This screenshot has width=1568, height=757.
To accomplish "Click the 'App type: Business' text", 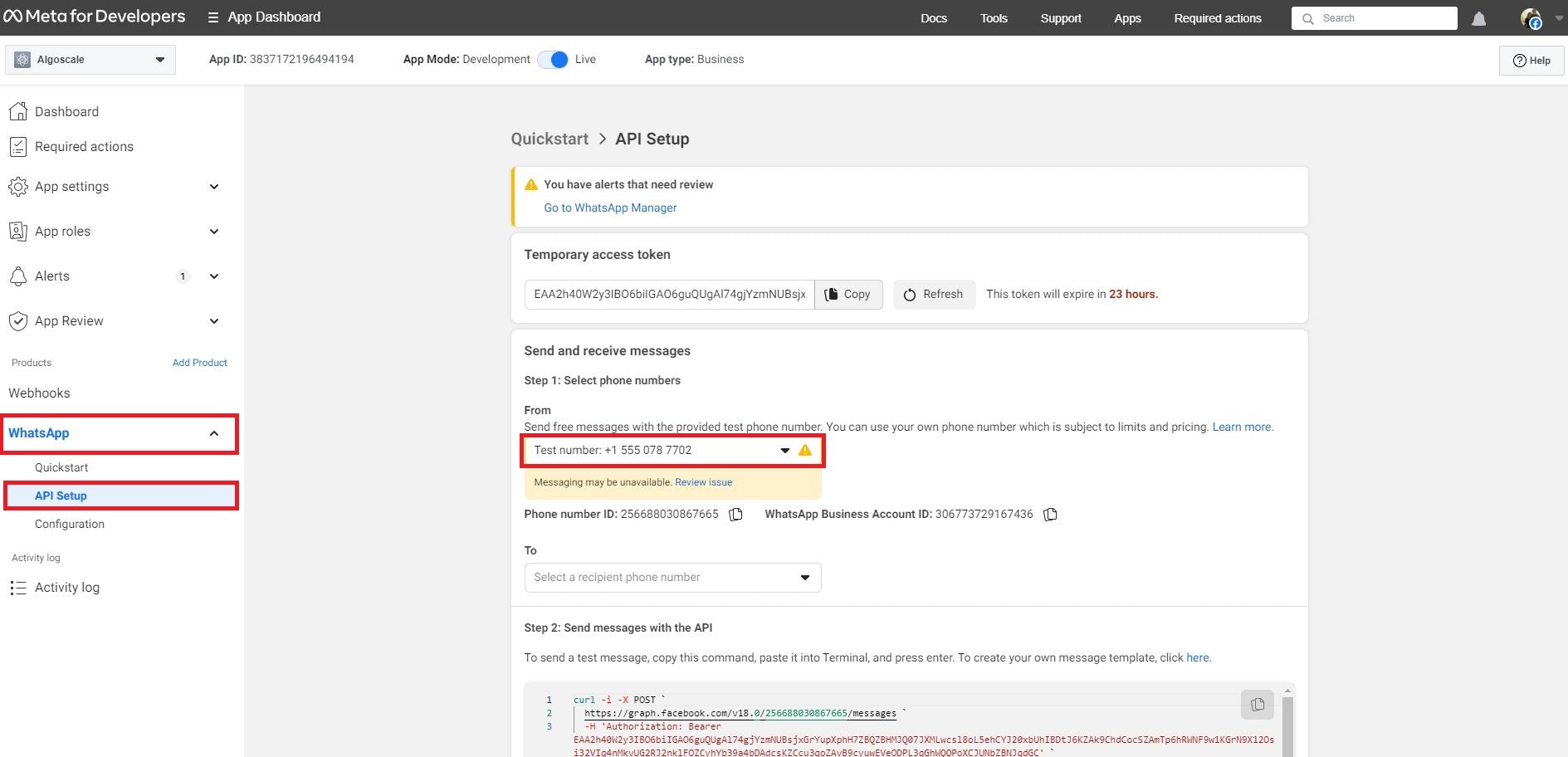I will [x=694, y=59].
